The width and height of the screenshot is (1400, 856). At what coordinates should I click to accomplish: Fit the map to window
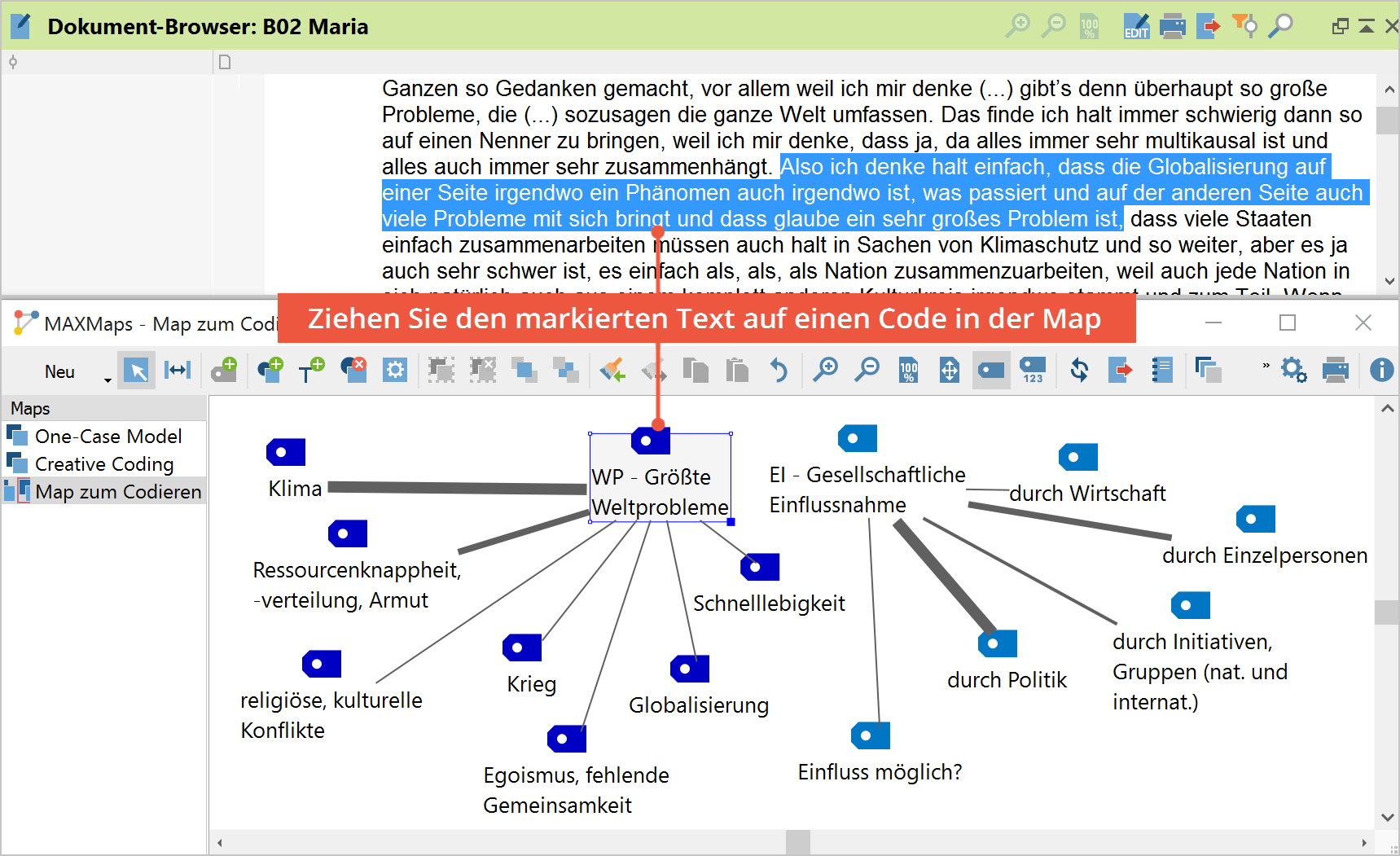tap(950, 371)
